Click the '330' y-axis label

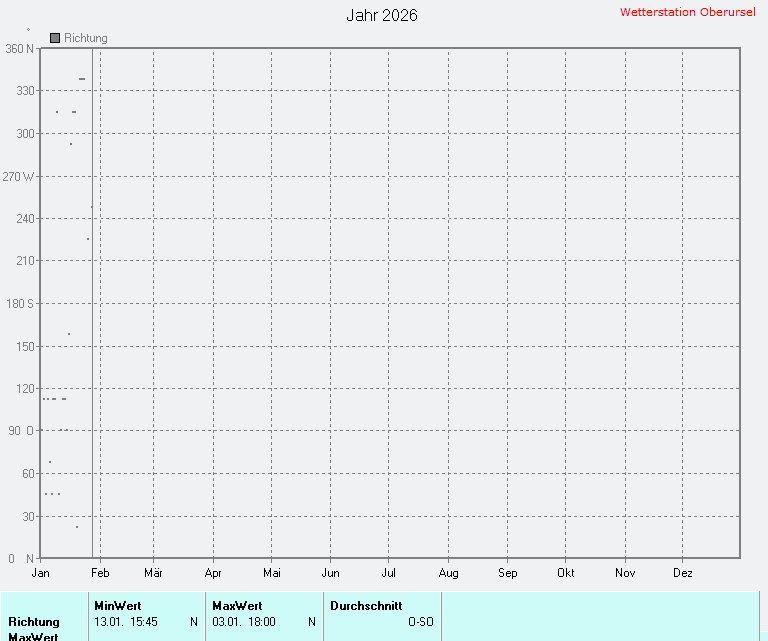pyautogui.click(x=25, y=91)
